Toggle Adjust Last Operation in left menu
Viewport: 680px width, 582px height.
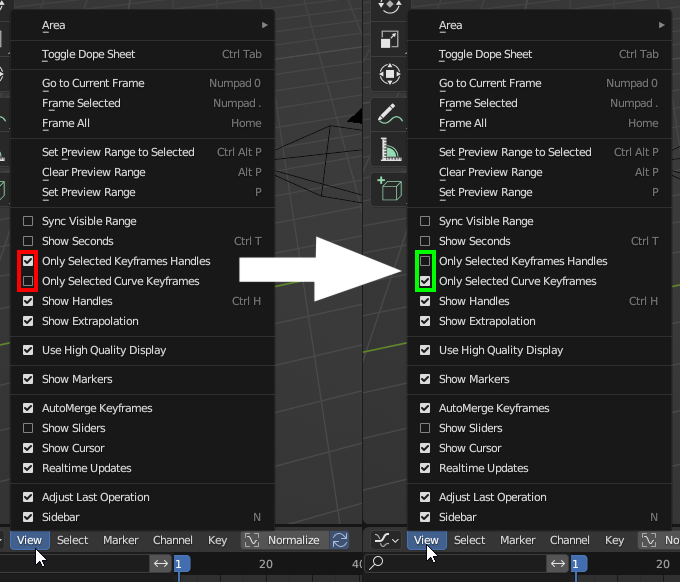tap(28, 497)
